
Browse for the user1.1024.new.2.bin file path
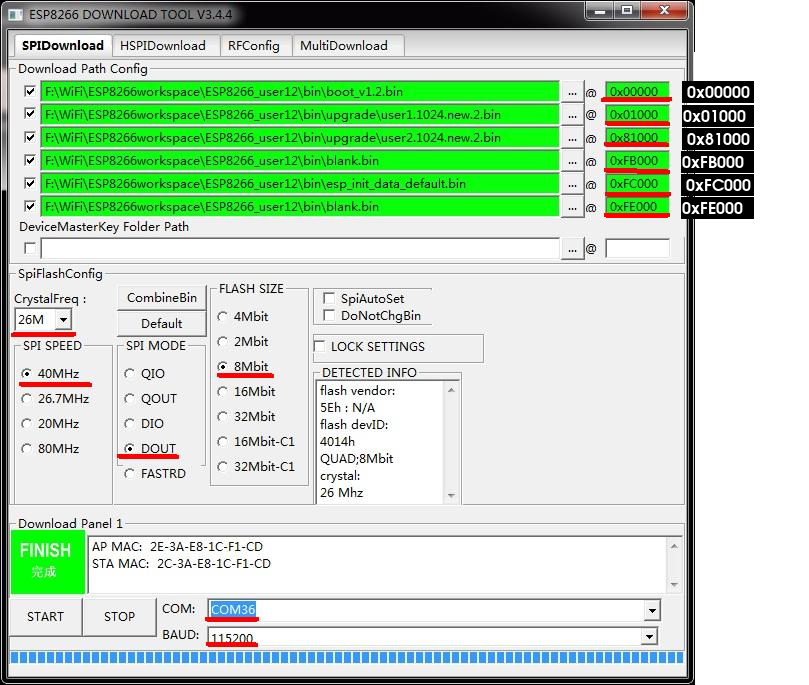click(x=572, y=115)
